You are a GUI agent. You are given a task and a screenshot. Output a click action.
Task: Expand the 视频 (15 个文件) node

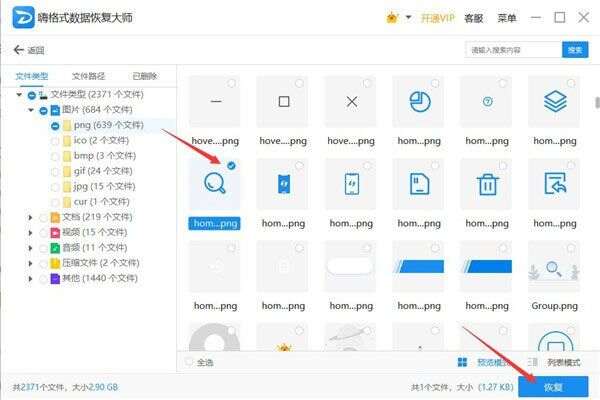click(x=28, y=232)
